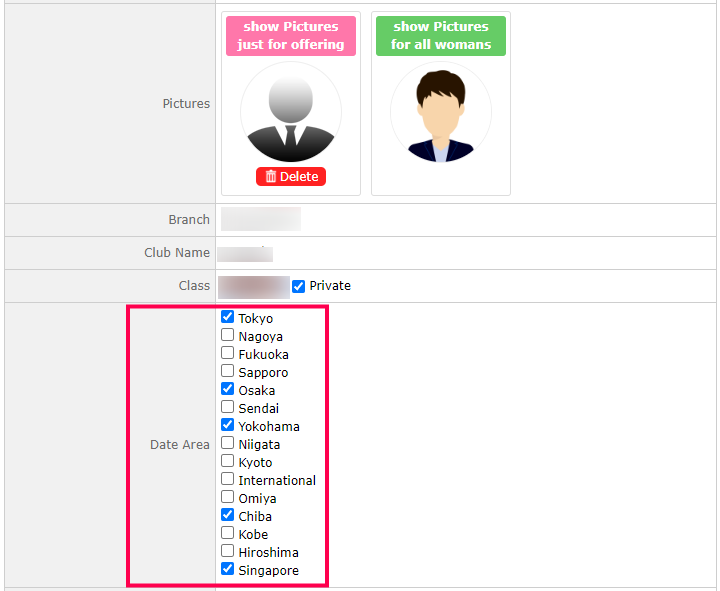This screenshot has height=591, width=720.
Task: Deselect the Chiba checkbox
Action: pyautogui.click(x=228, y=515)
